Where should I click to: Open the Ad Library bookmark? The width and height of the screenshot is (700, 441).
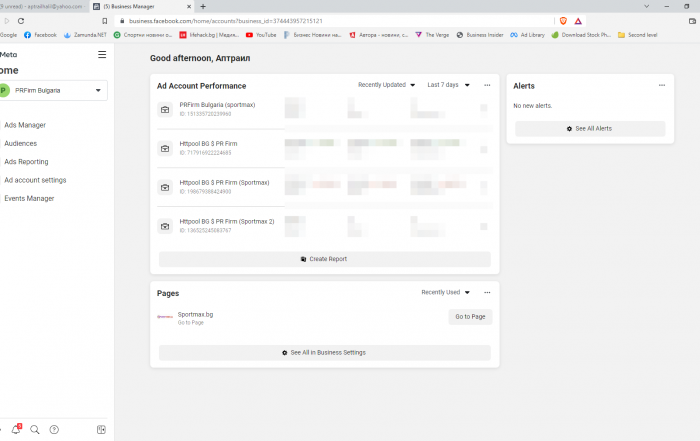[527, 35]
